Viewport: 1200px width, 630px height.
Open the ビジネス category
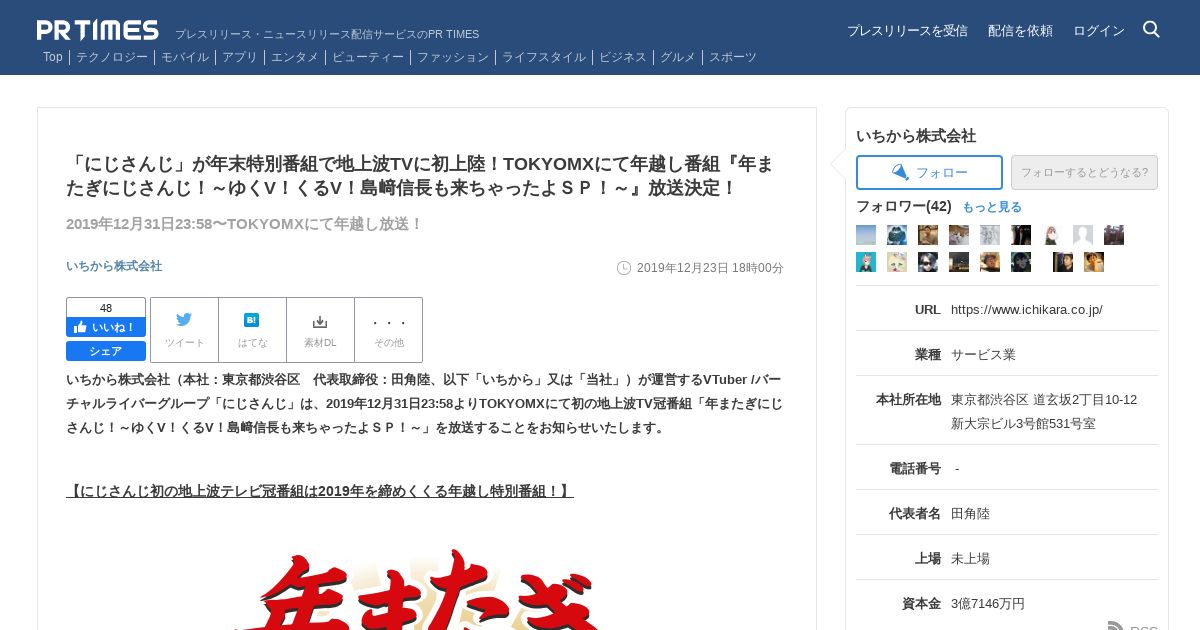point(623,57)
